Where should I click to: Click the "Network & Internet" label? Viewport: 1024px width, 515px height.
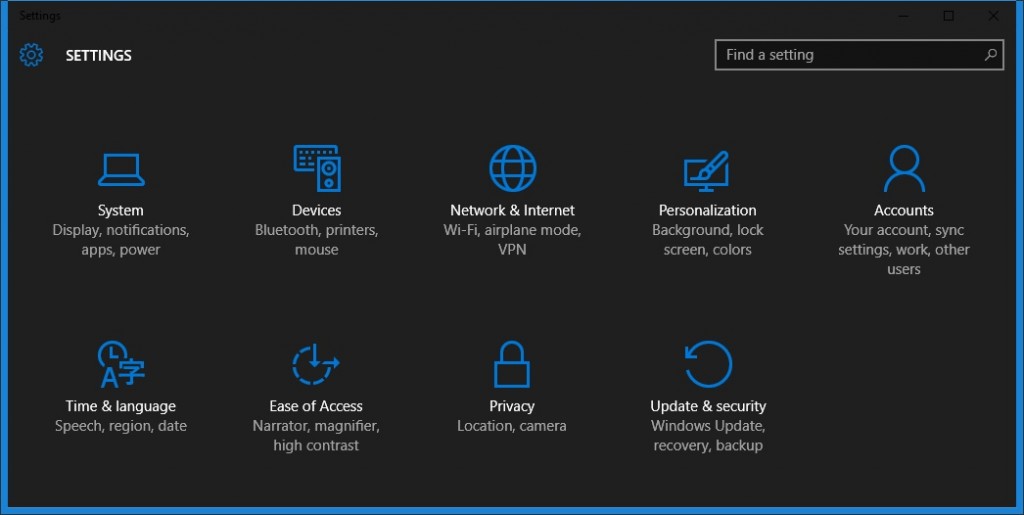[x=513, y=210]
